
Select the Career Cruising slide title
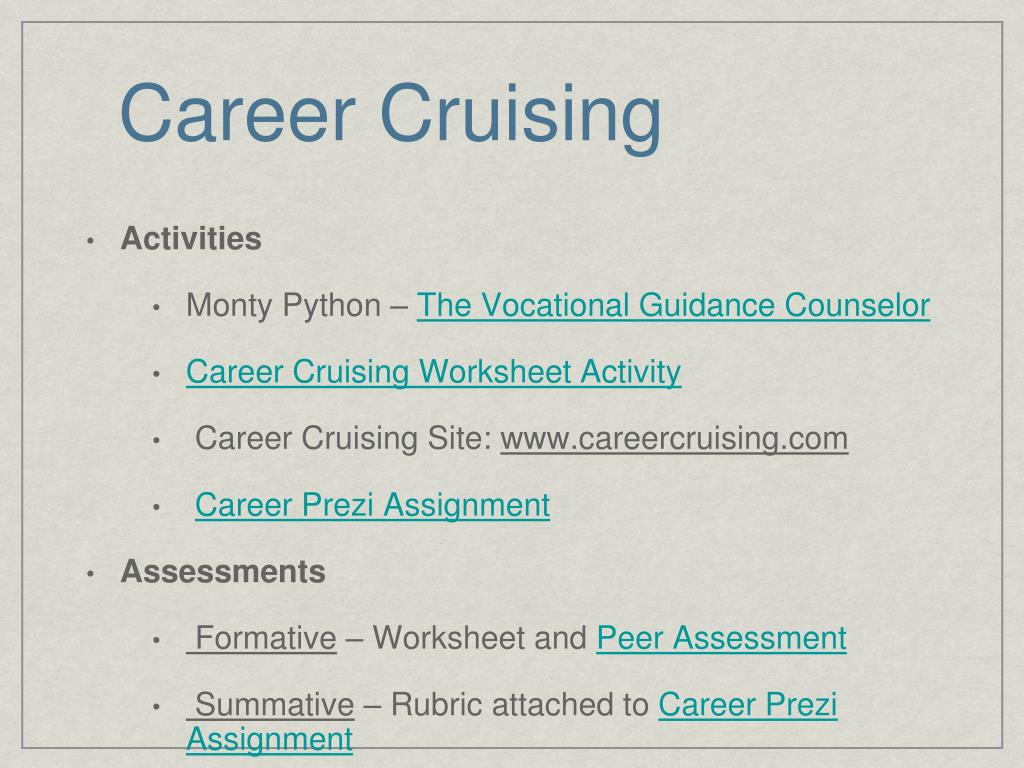(x=391, y=114)
